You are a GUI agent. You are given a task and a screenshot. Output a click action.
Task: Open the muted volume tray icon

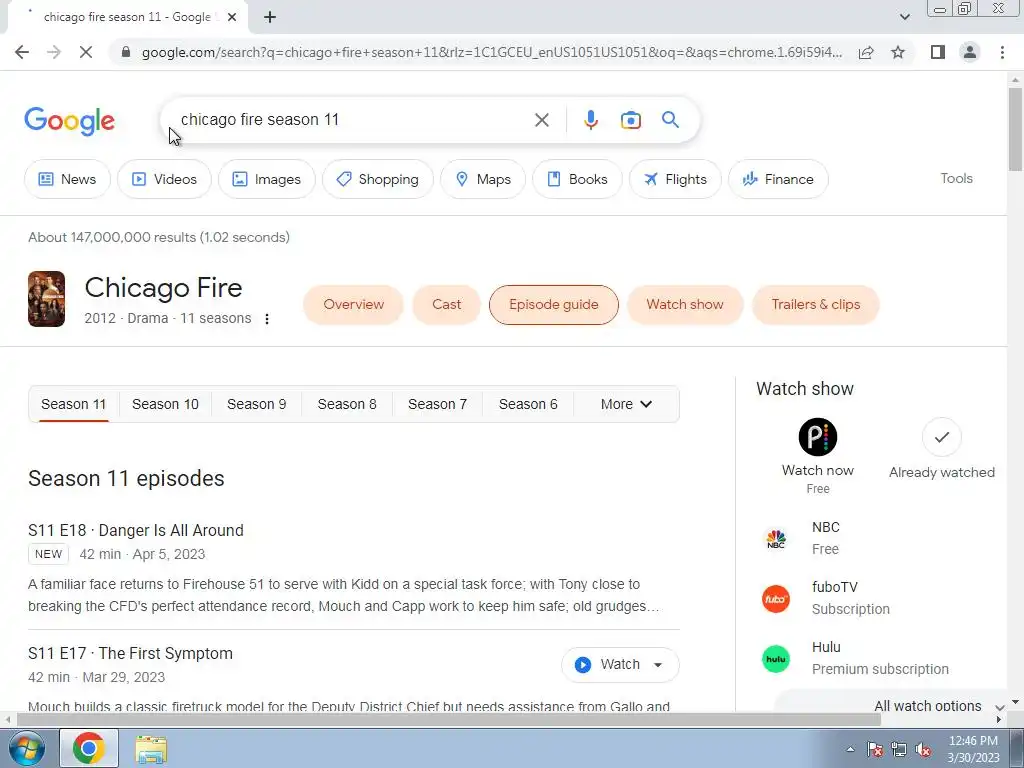point(923,749)
